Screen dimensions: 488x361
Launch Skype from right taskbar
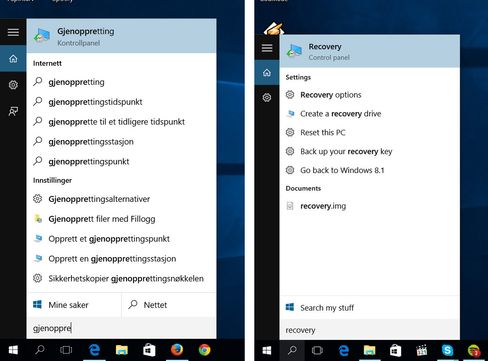(447, 351)
